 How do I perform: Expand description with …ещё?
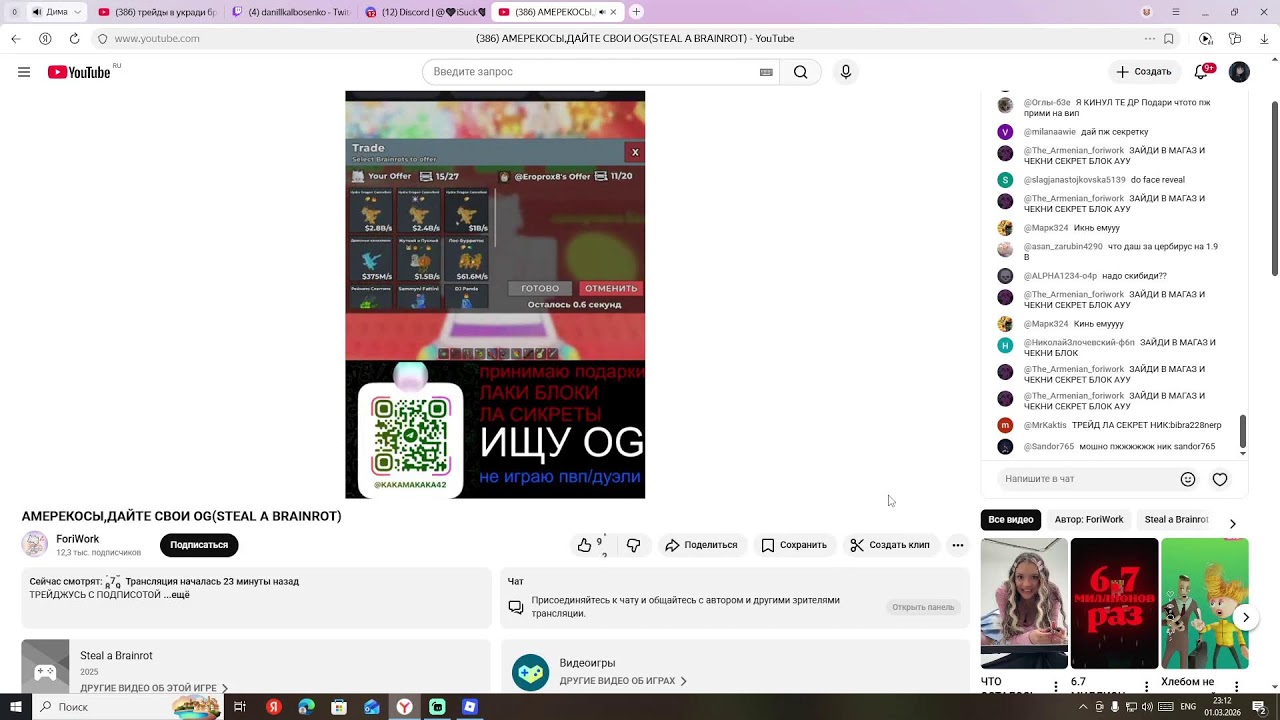pos(178,595)
